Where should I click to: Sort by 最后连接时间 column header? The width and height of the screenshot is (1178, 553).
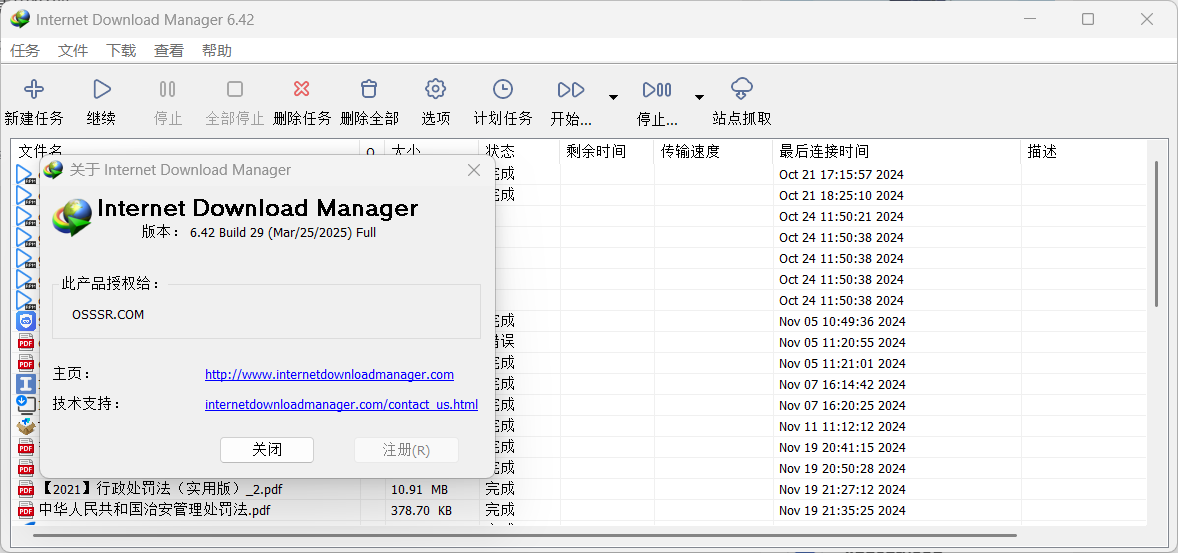click(896, 151)
